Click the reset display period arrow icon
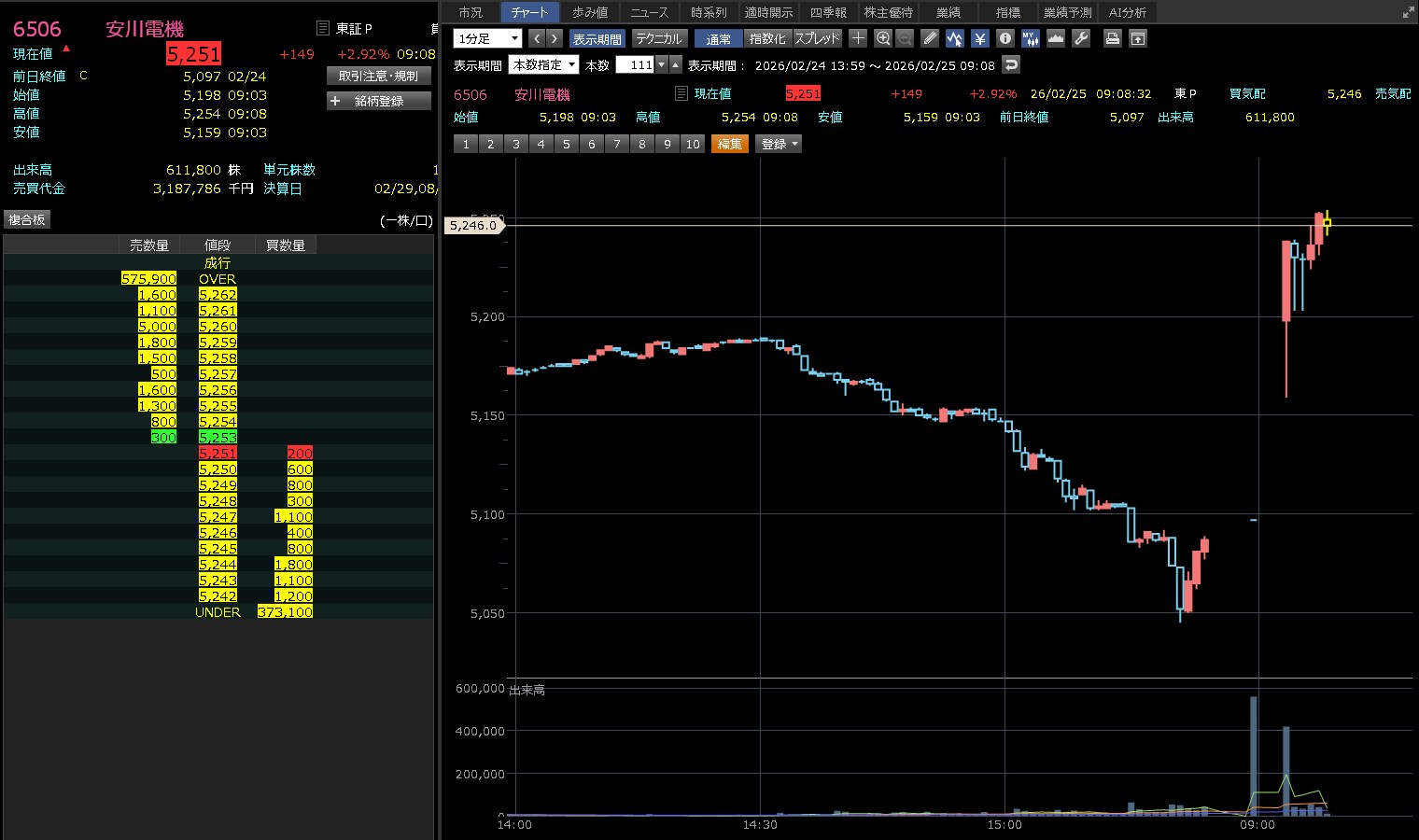 tap(1011, 64)
